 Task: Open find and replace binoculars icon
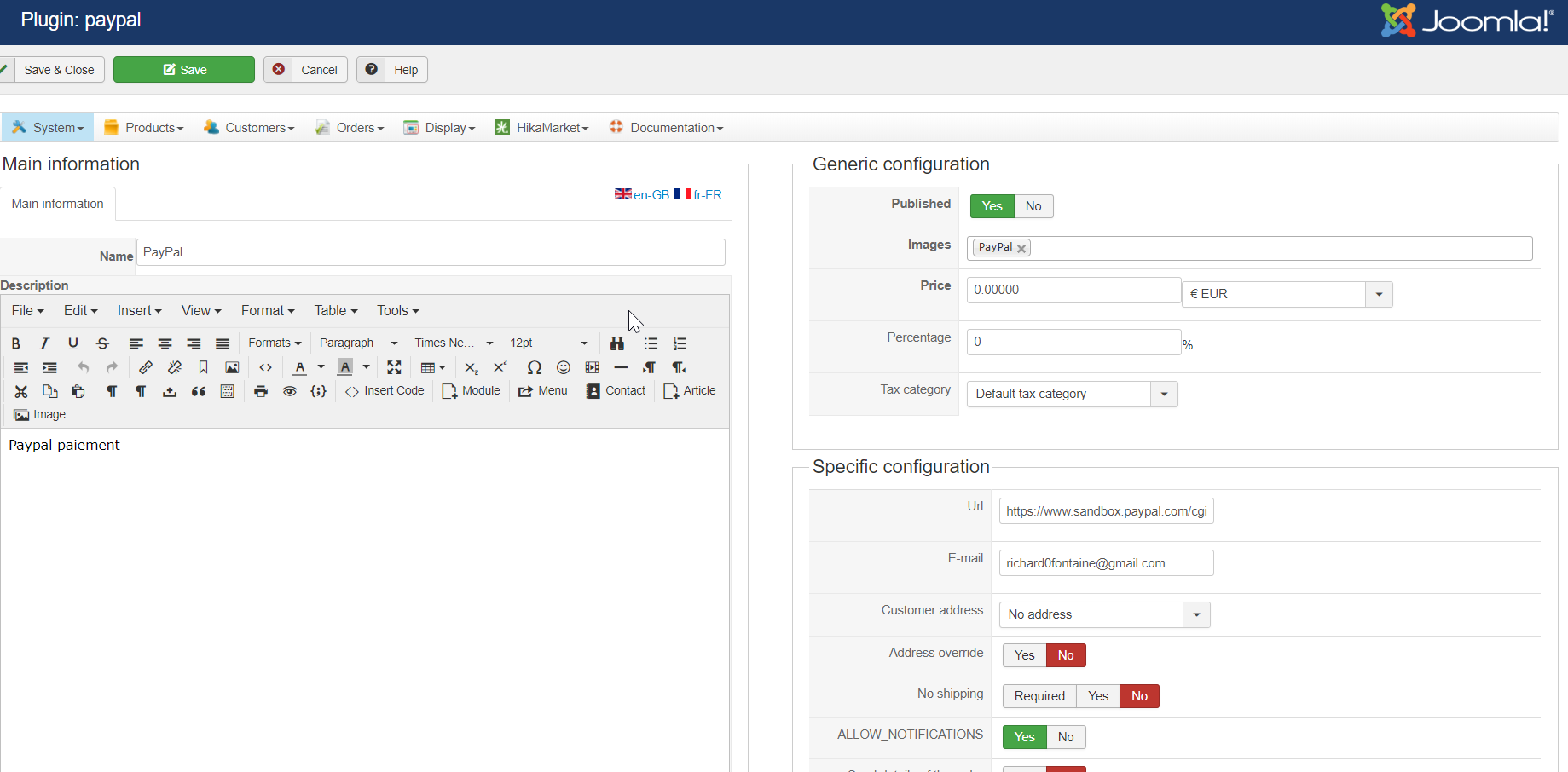pyautogui.click(x=617, y=343)
